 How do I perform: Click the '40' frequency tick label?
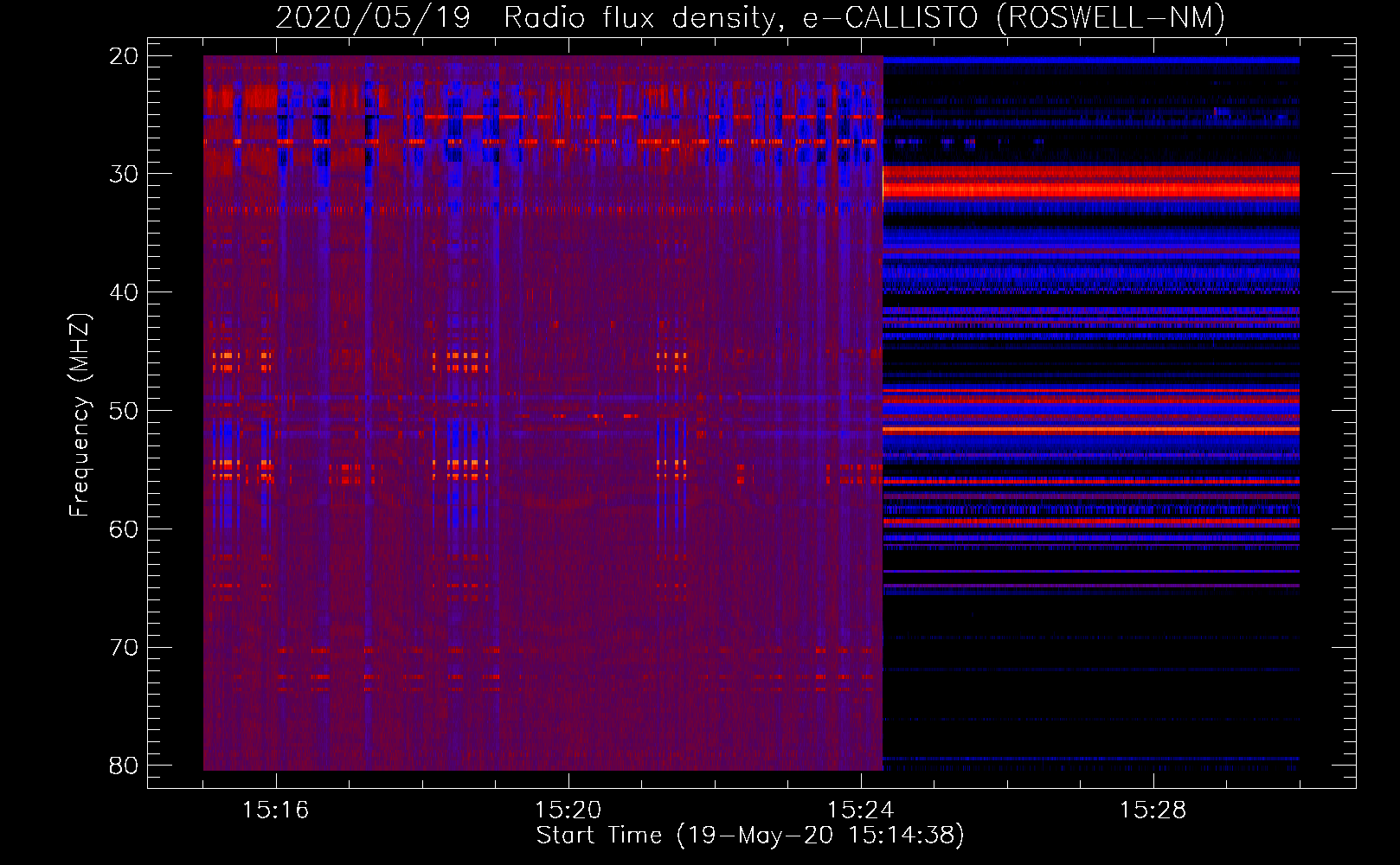(124, 292)
